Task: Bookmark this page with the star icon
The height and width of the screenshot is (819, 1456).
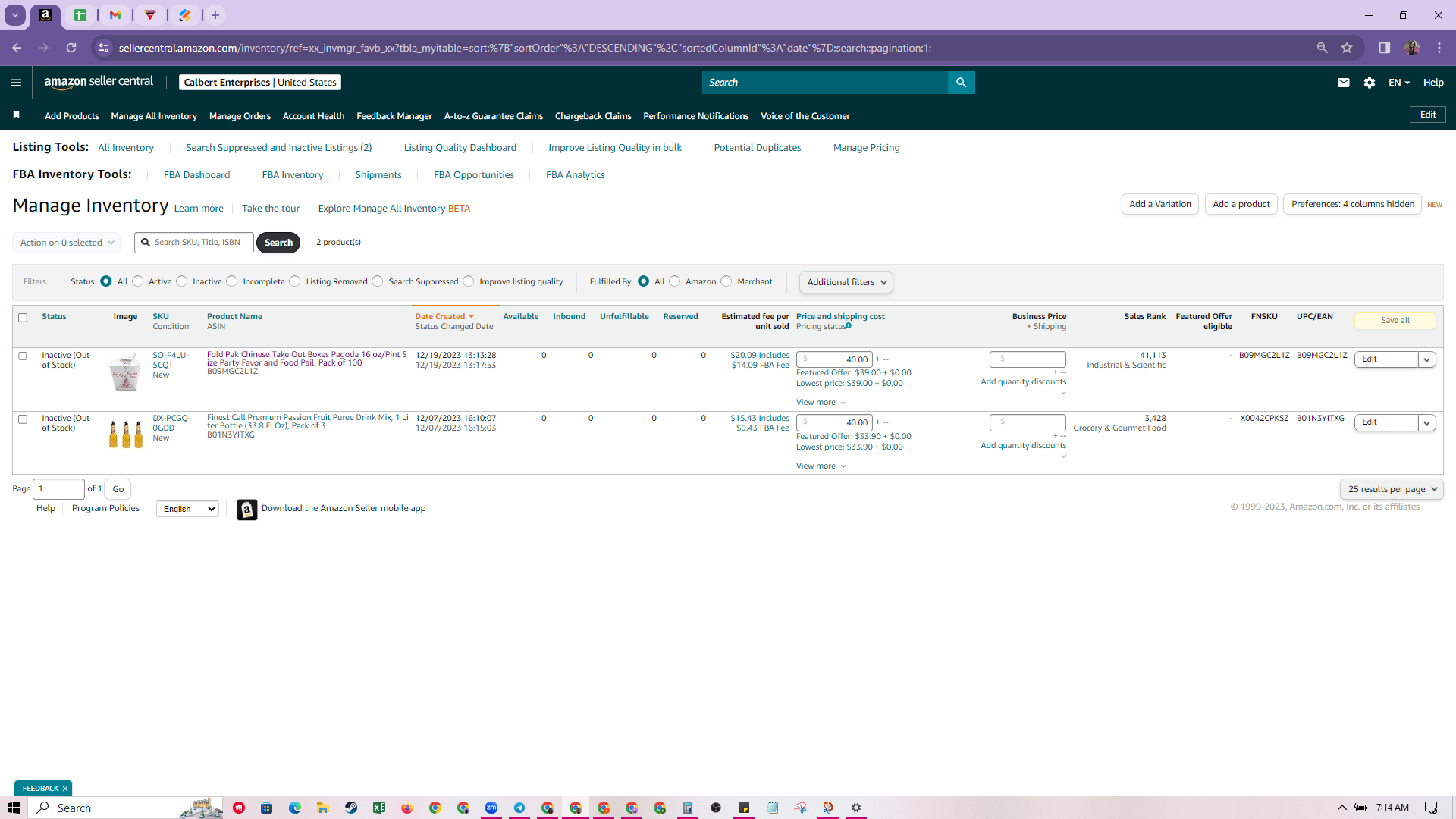Action: (1347, 48)
